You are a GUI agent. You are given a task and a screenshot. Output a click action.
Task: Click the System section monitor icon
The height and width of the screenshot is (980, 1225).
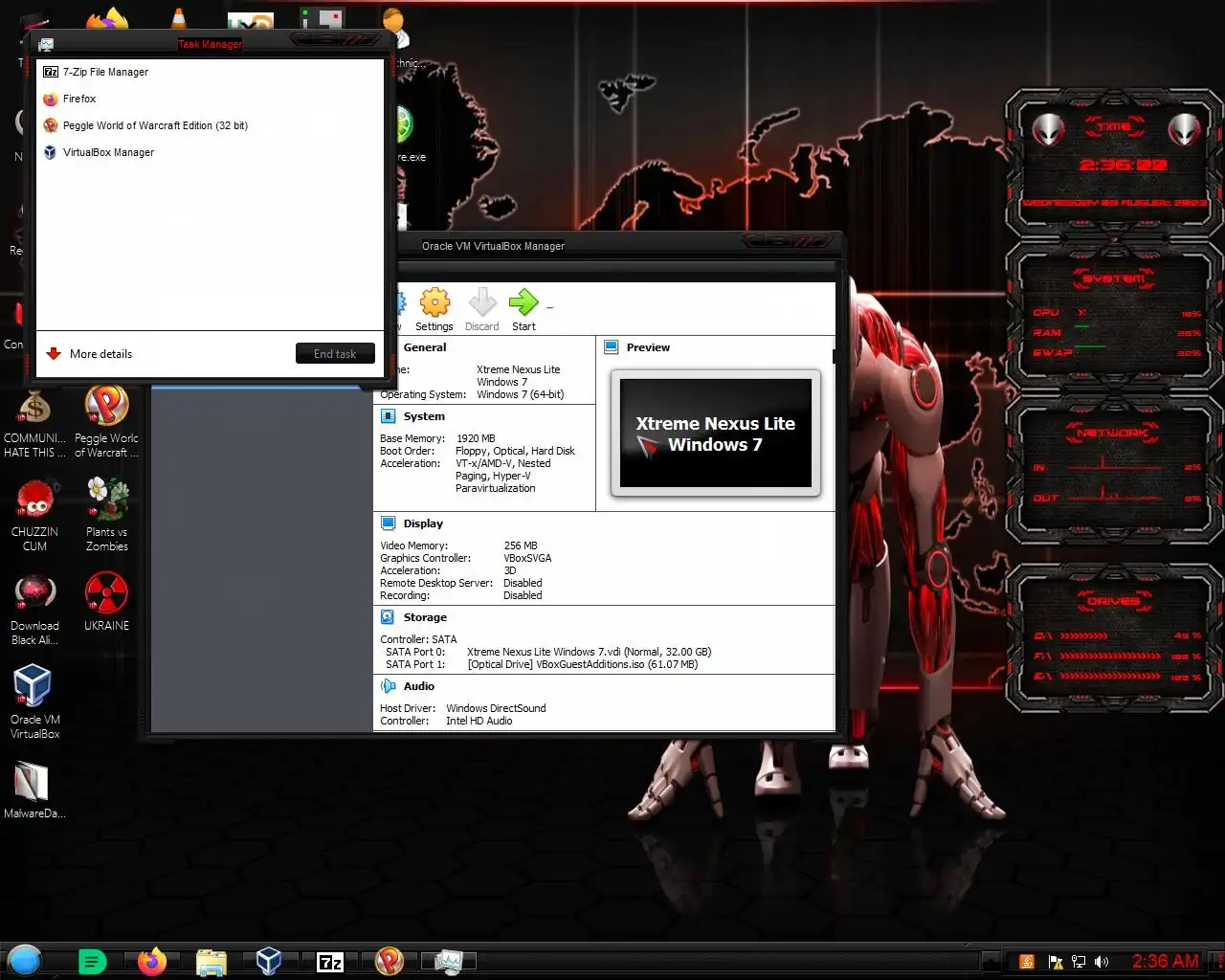tap(388, 416)
